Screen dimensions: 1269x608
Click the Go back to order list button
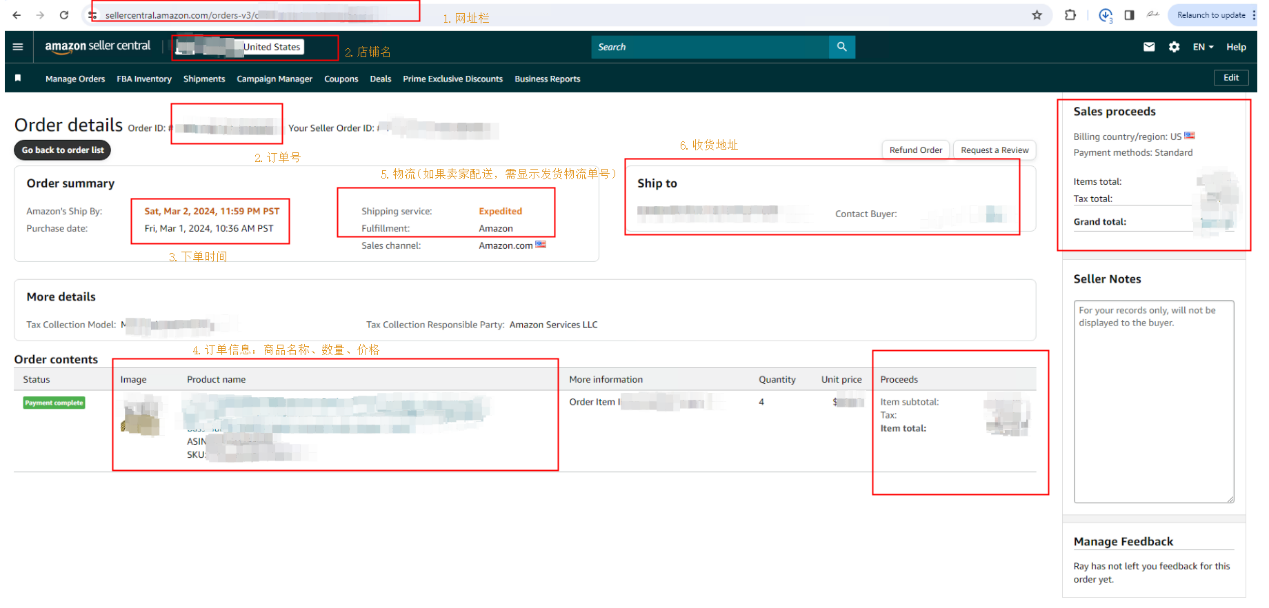[x=63, y=150]
